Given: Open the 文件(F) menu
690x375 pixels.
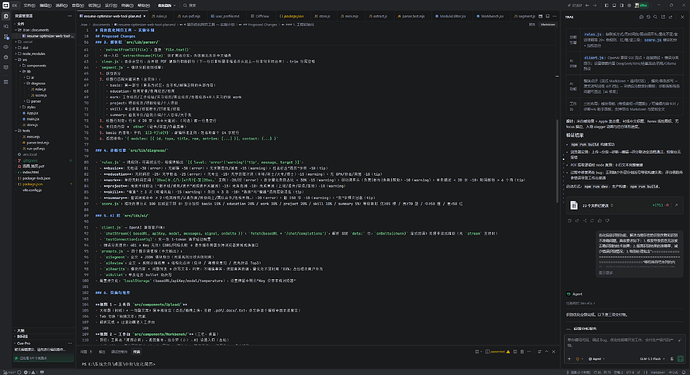Looking at the screenshot, I should tap(29, 5).
